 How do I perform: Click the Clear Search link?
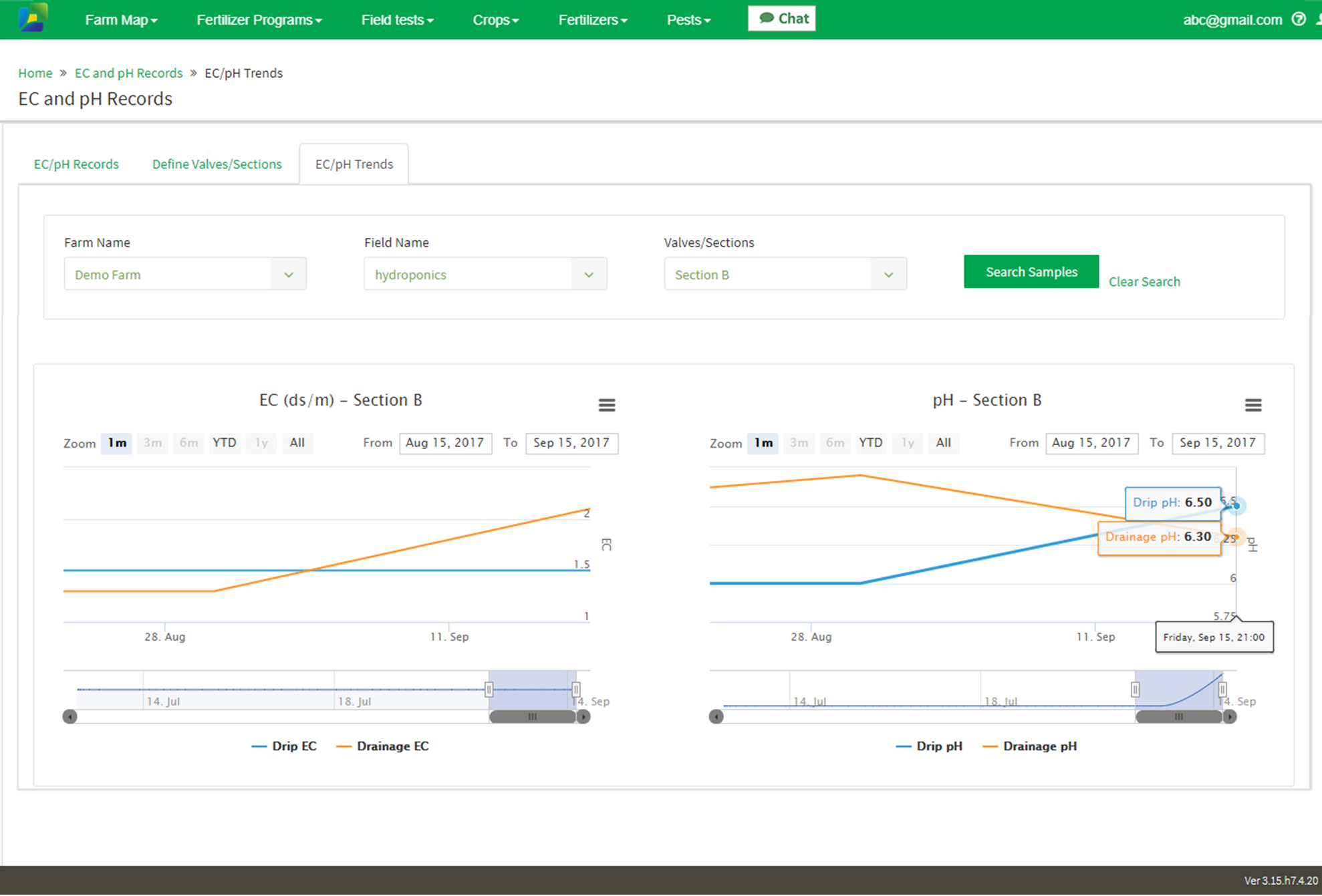pyautogui.click(x=1144, y=282)
